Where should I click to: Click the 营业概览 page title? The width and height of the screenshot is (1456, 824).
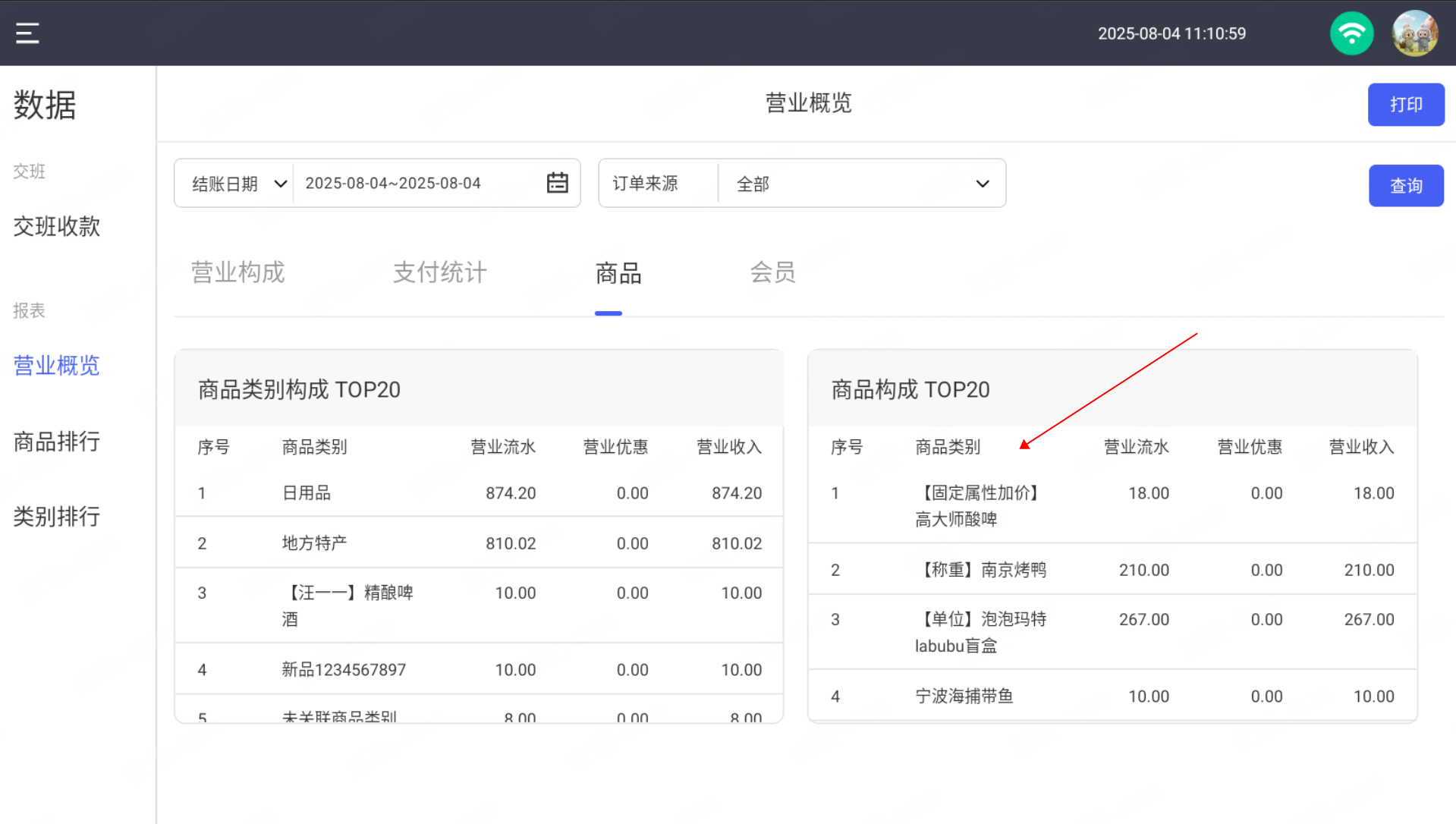click(808, 103)
